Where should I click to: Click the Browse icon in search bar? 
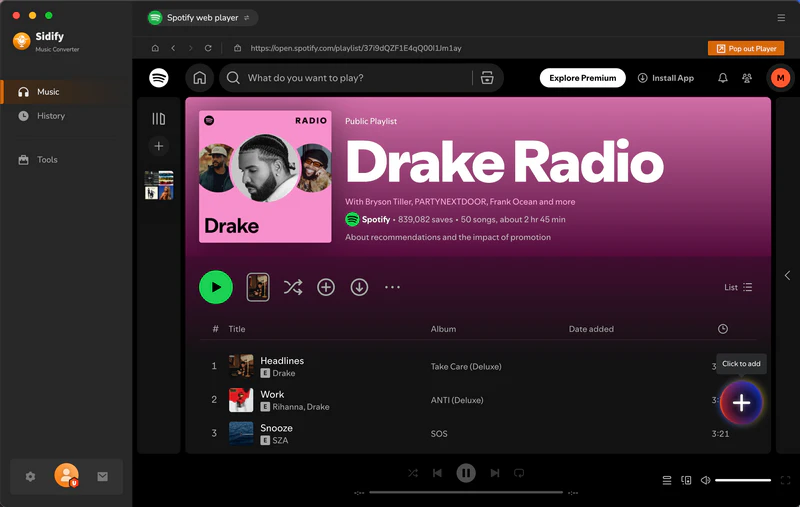(487, 78)
